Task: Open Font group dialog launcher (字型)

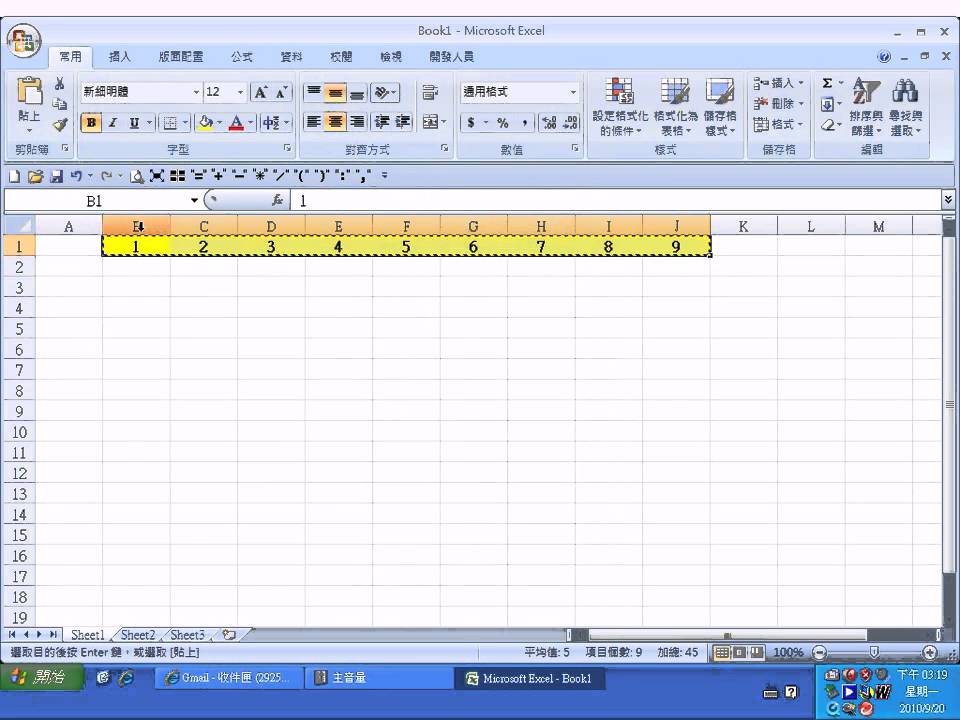Action: click(287, 148)
